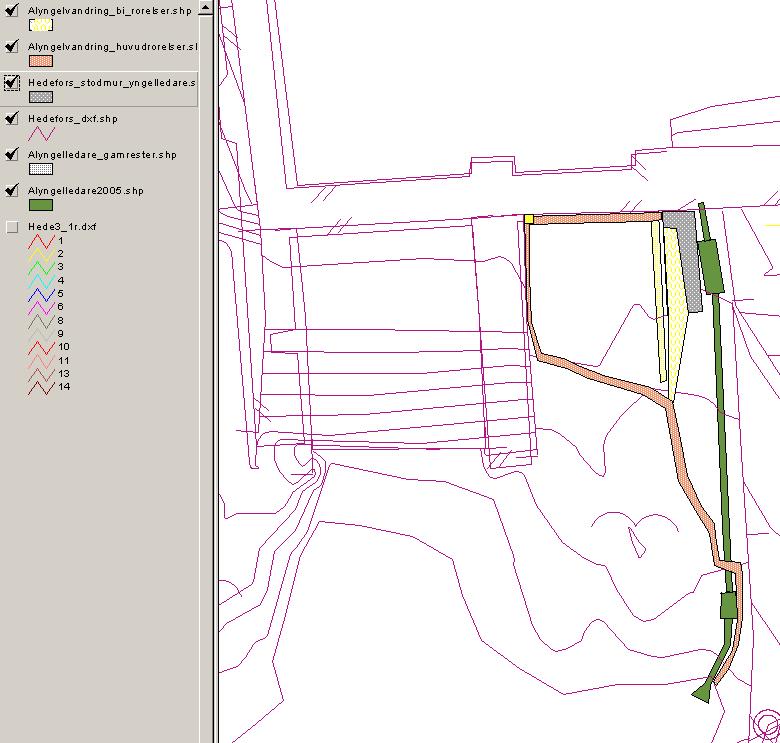Toggle the Hedefors_stodmur_yngelledare layer checkbox
The image size is (780, 743).
click(12, 83)
